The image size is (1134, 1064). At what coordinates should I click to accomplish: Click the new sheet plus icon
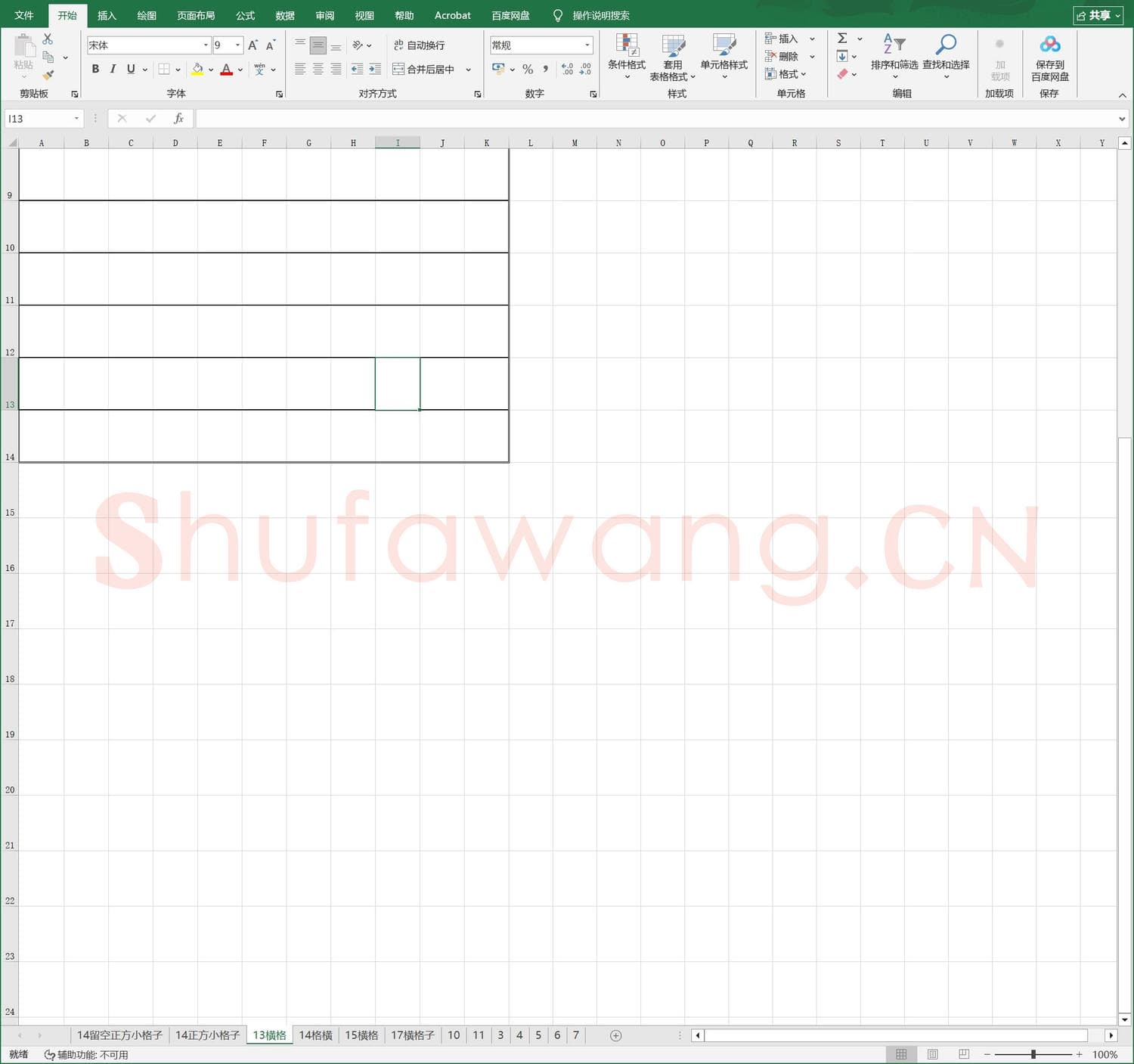[x=616, y=1035]
